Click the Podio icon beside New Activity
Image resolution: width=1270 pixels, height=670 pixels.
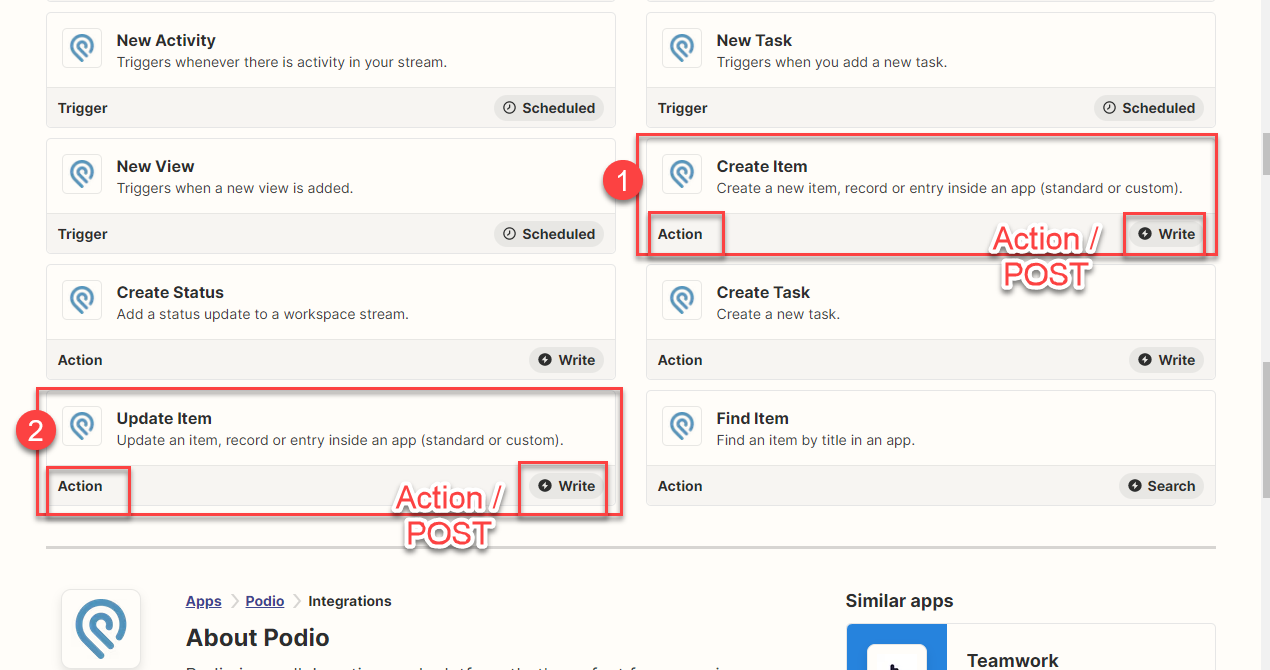(82, 48)
